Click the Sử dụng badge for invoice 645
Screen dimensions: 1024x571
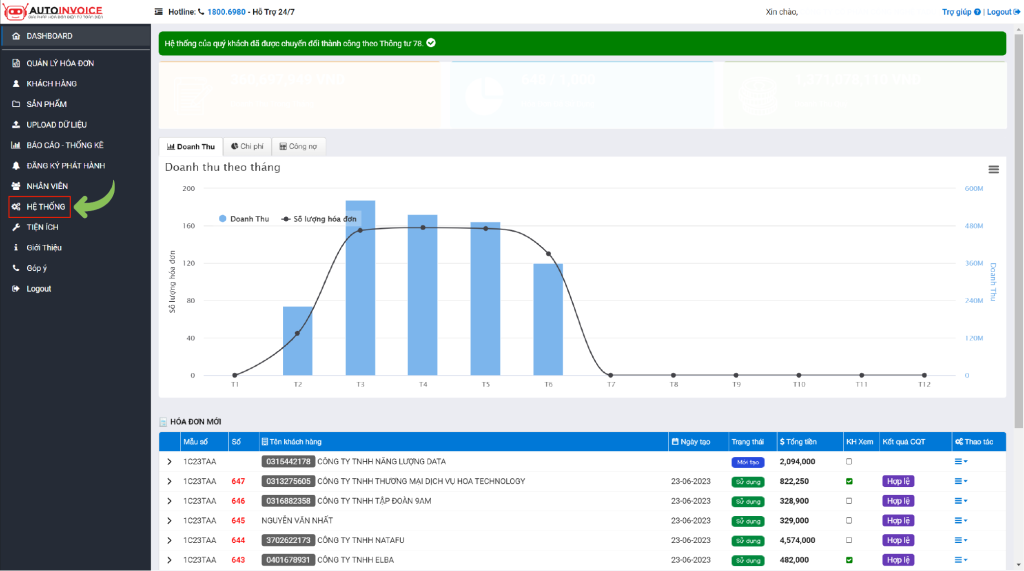(x=748, y=521)
